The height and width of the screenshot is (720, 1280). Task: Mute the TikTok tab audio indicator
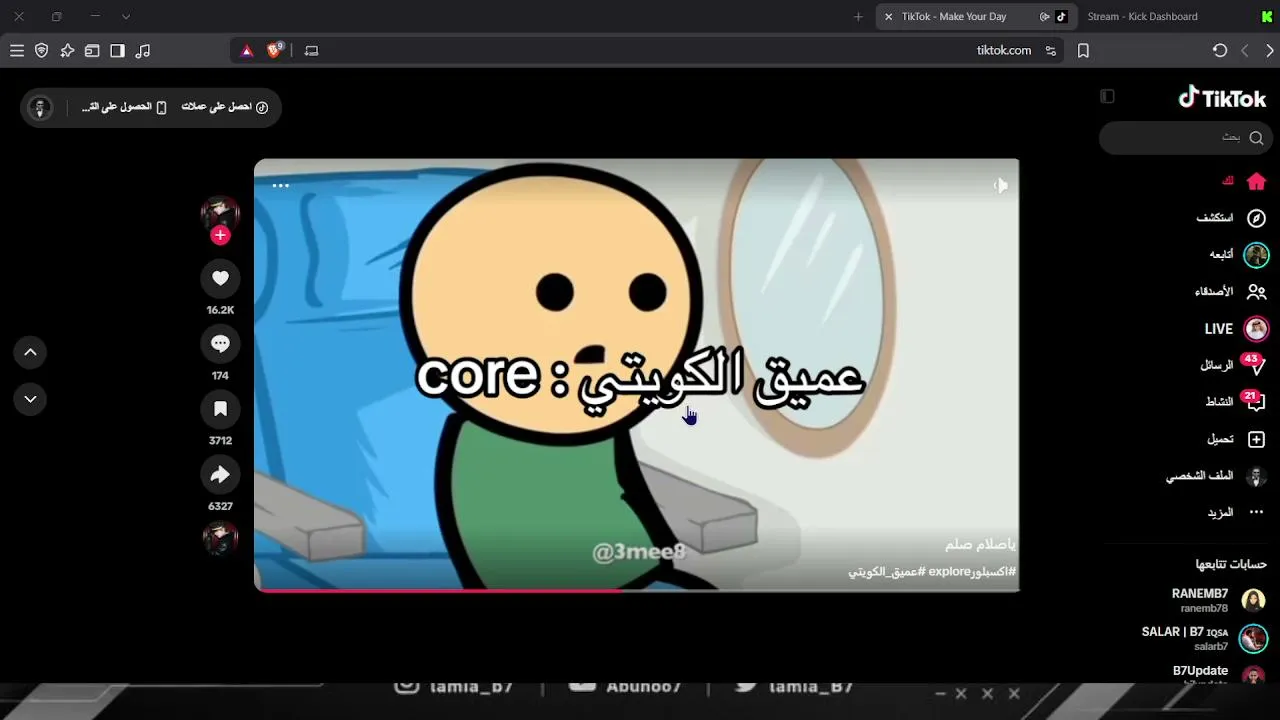tap(1044, 17)
